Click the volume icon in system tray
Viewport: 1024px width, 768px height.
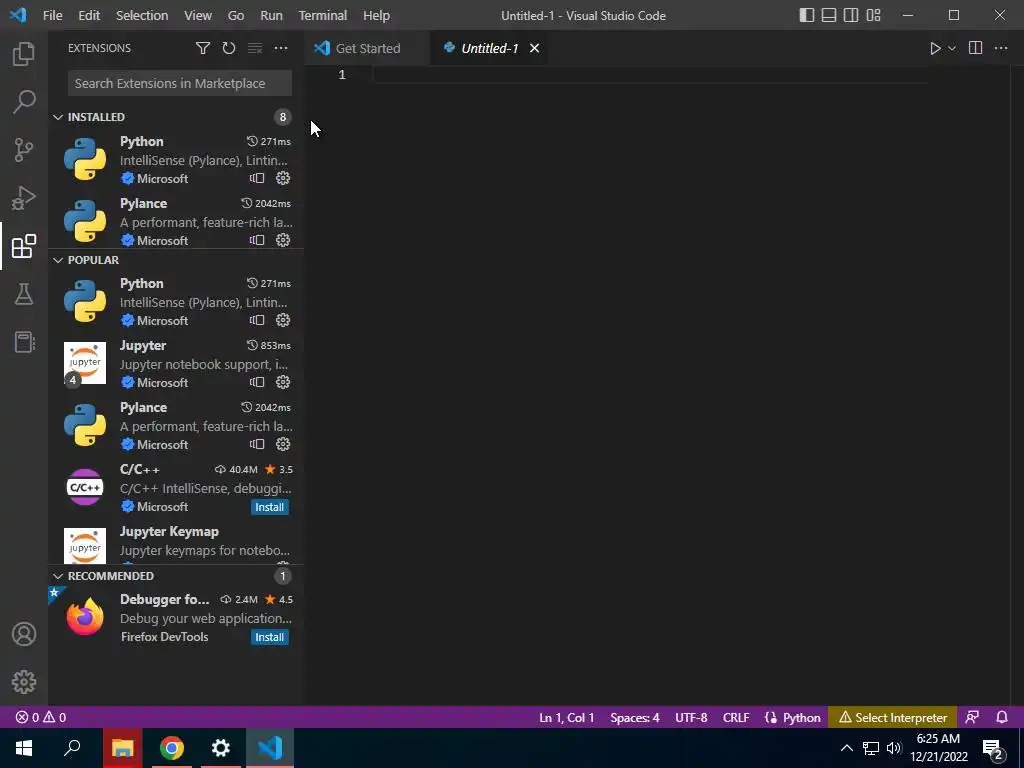(x=894, y=748)
